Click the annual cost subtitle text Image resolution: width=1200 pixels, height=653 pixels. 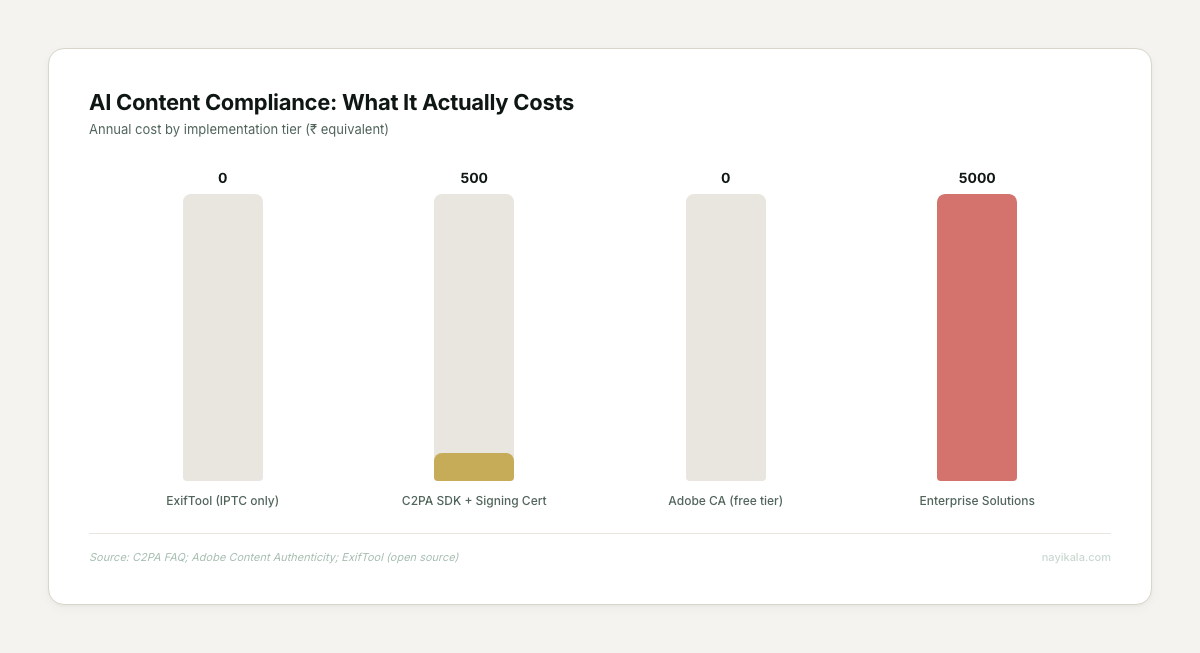238,129
